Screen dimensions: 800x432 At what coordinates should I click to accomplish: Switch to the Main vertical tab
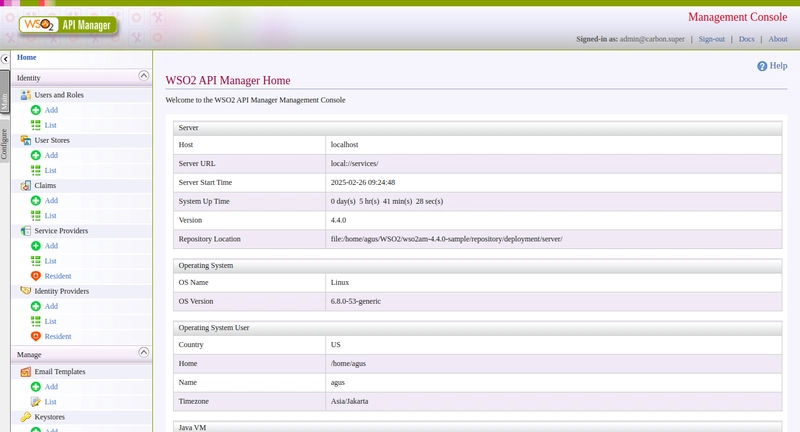pos(5,93)
